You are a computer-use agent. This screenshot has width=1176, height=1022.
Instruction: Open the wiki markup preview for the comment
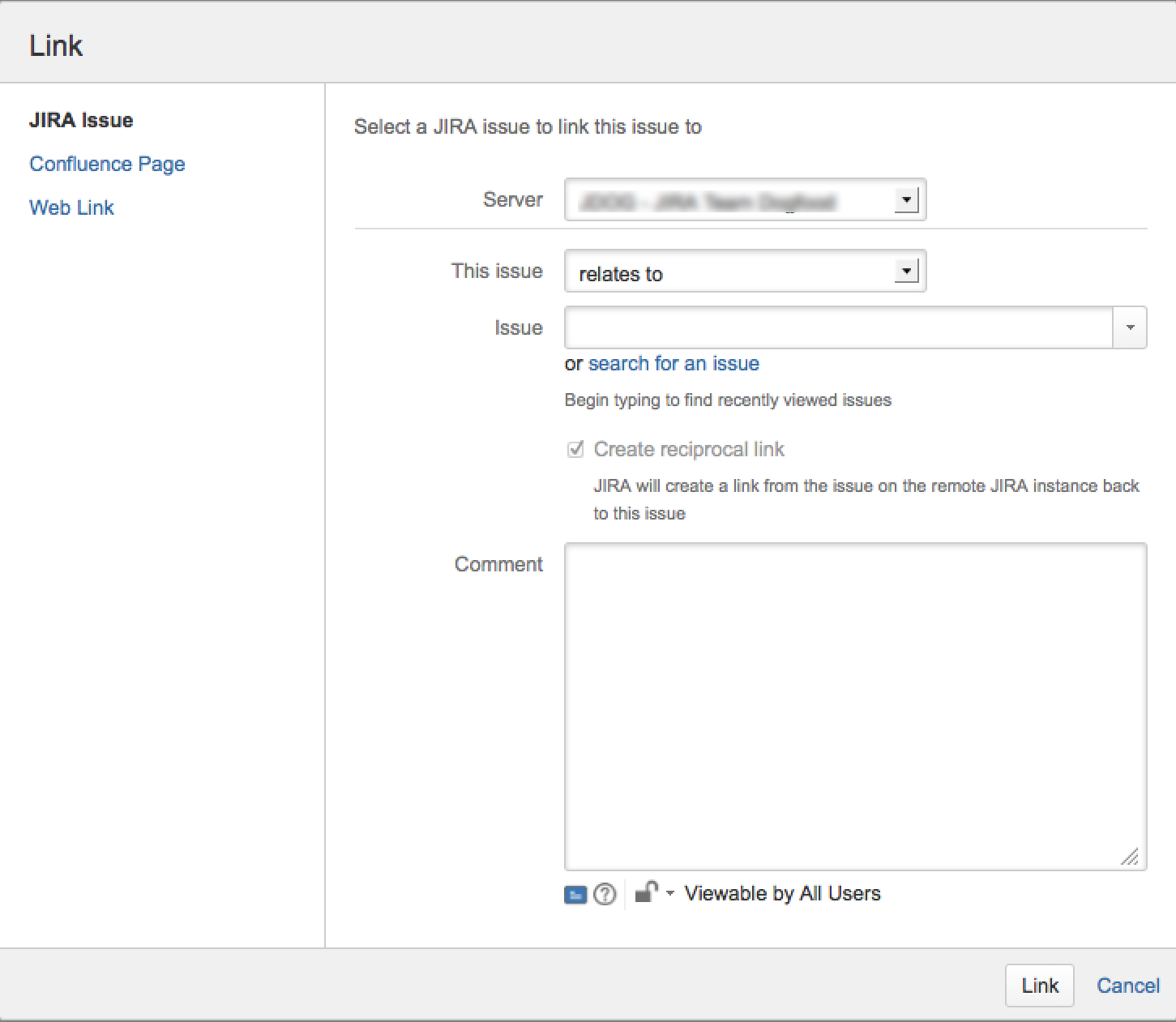[x=575, y=894]
